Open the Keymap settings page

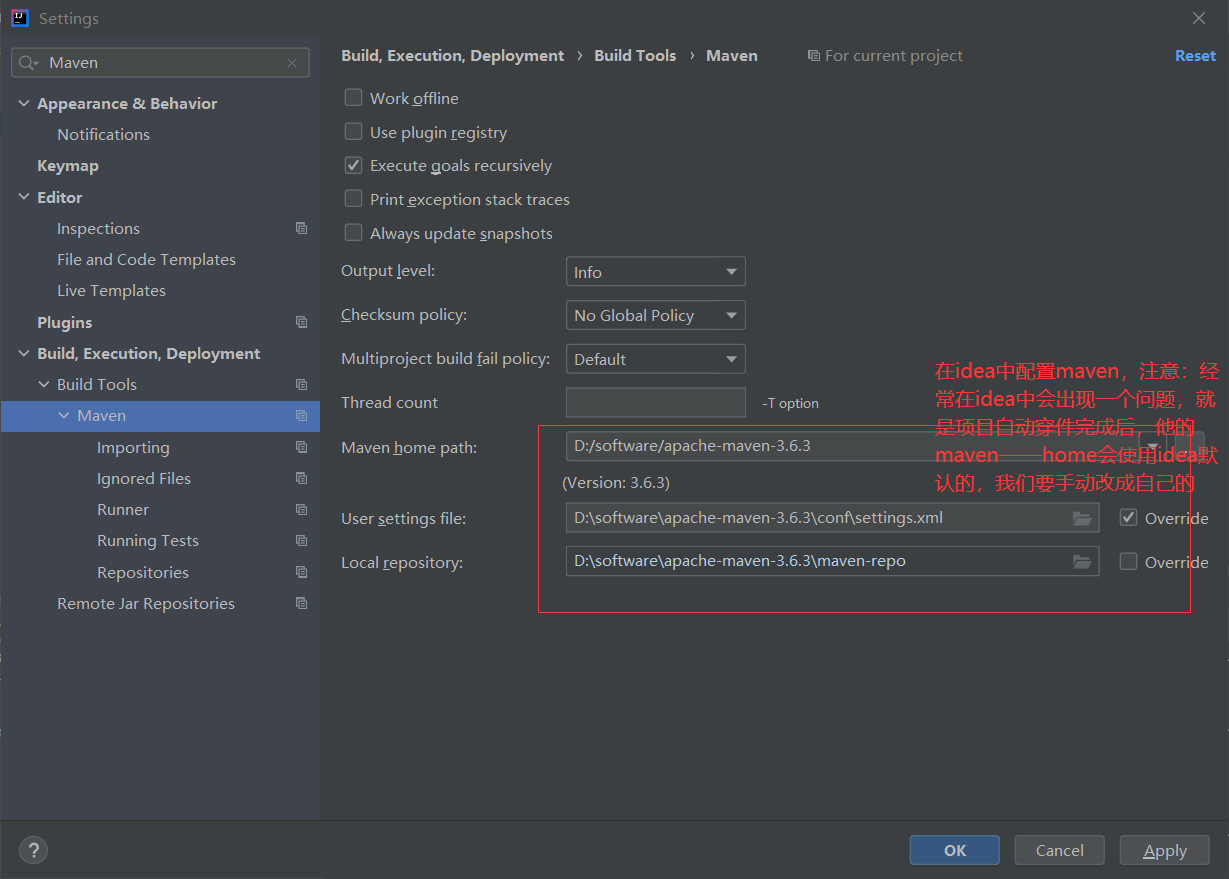pyautogui.click(x=68, y=166)
